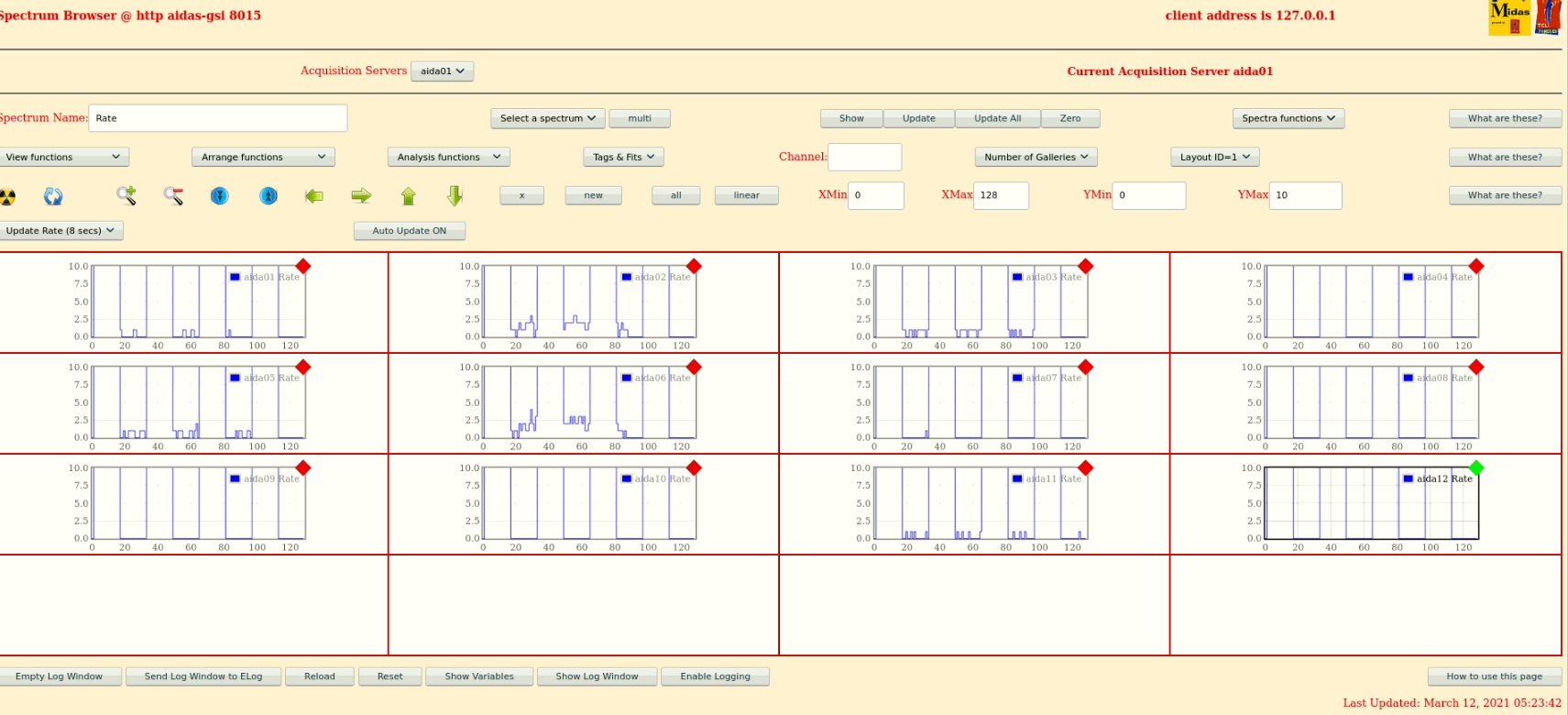Click Empty Log Window button

click(x=60, y=676)
